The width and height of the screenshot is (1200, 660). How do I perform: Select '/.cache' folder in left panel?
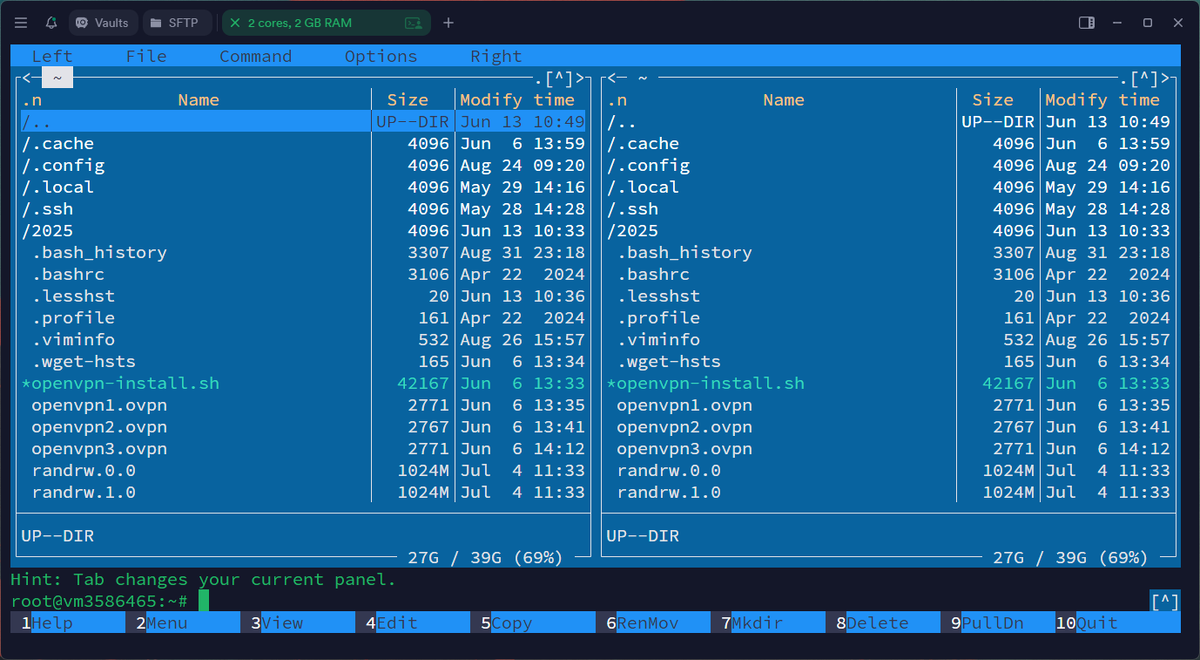[303, 144]
